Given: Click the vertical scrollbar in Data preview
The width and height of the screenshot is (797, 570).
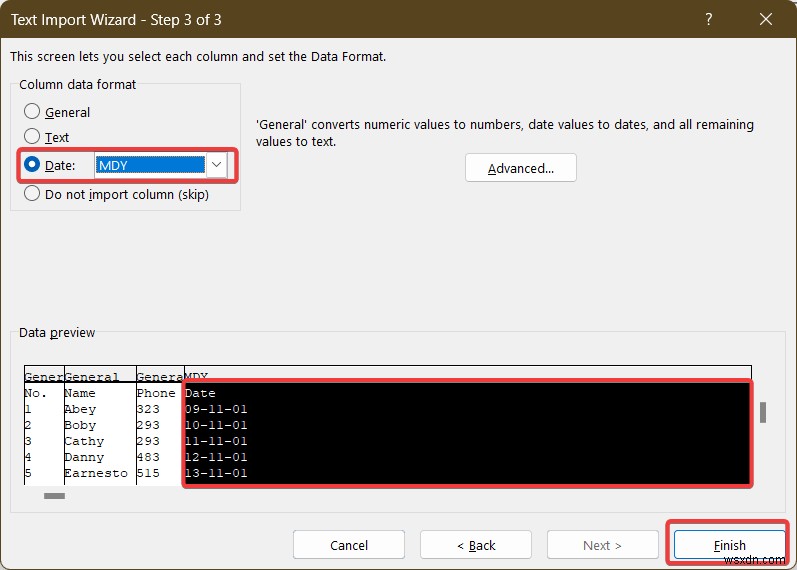Looking at the screenshot, I should [763, 412].
